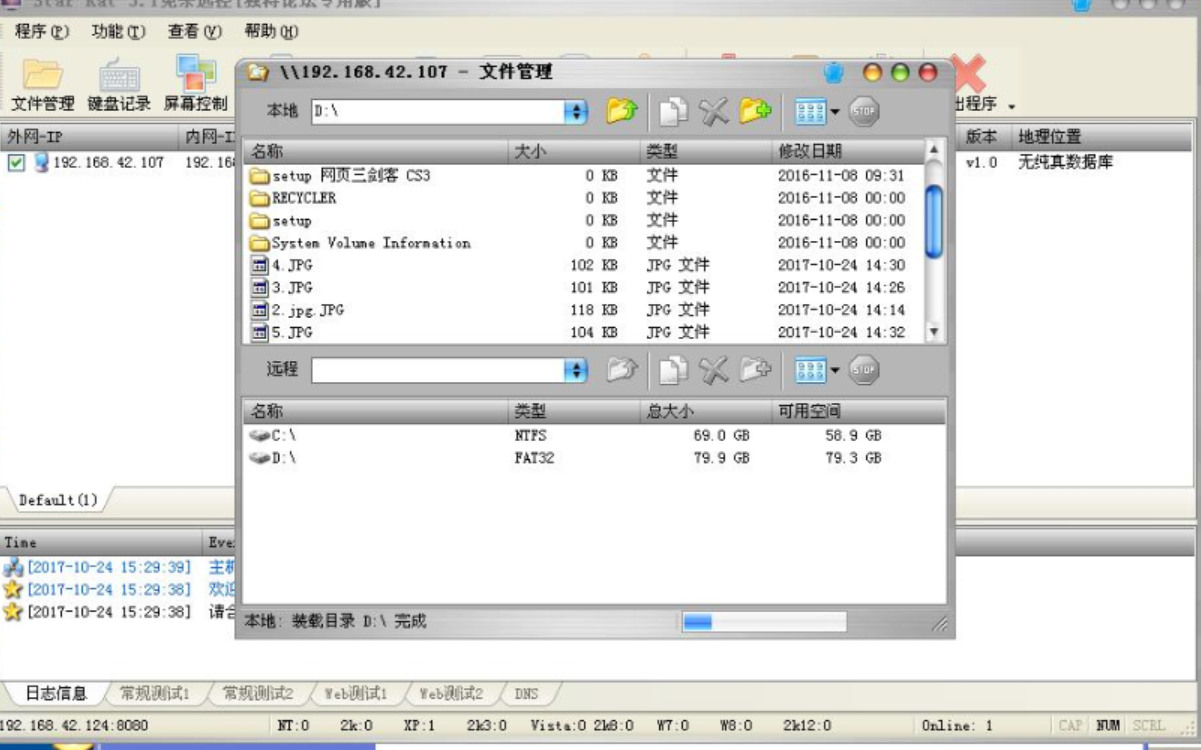The image size is (1201, 750).
Task: Click the remote Copy files icon
Action: point(673,370)
